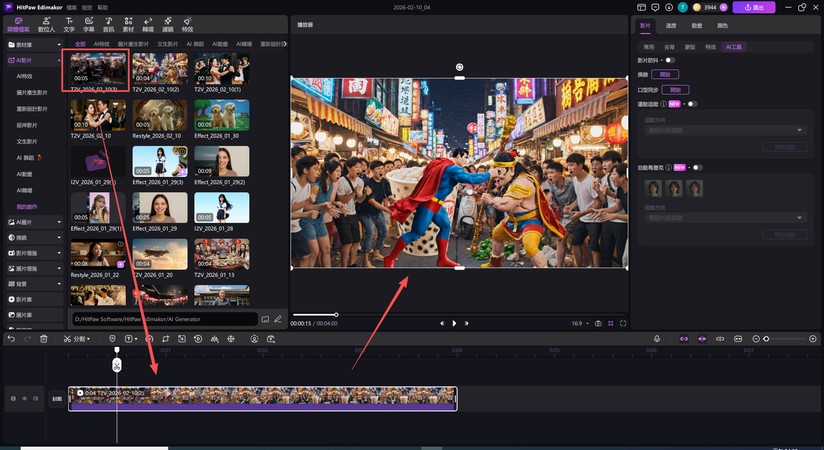Image resolution: width=824 pixels, height=450 pixels.
Task: Click the microphone voice-over icon
Action: tap(657, 339)
